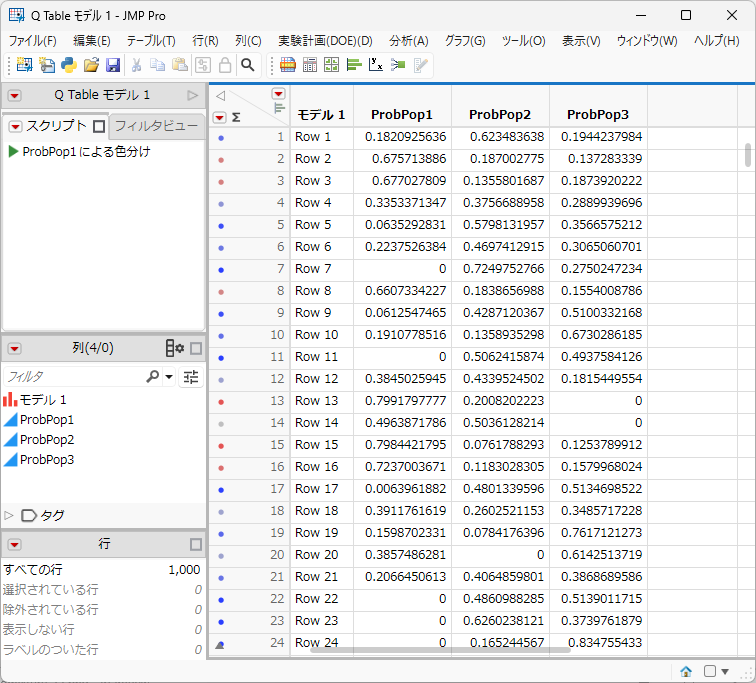
Task: Click the grey arrow in Q Table モデル 1 header
Action: pos(193,95)
